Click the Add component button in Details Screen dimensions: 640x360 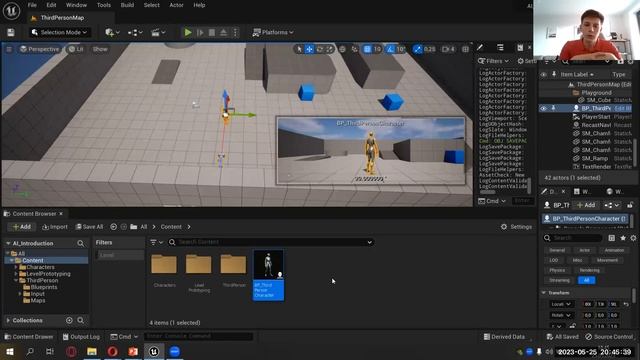(586, 205)
